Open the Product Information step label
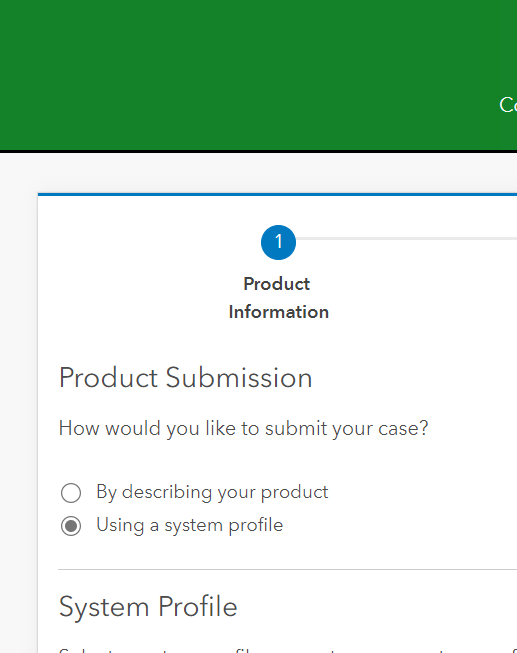The width and height of the screenshot is (517, 653). click(x=278, y=298)
